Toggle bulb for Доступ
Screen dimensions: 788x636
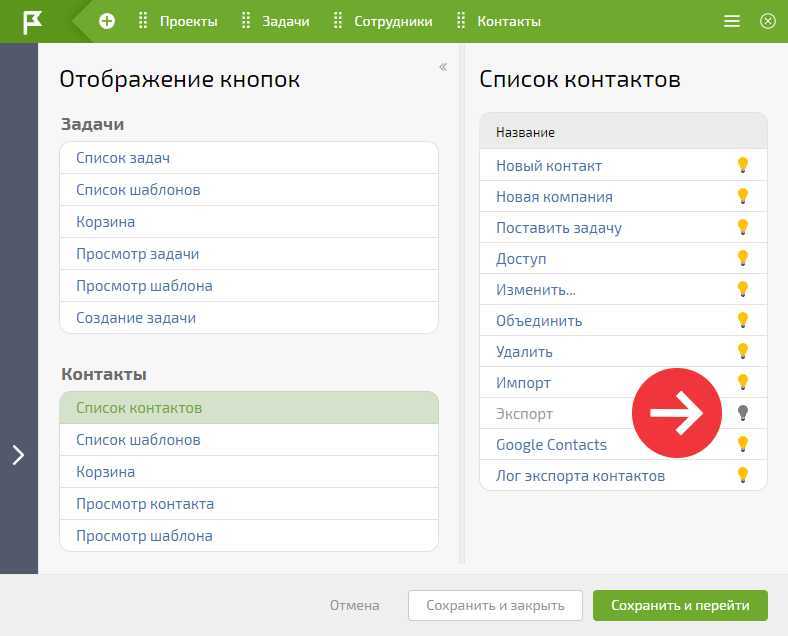(743, 258)
